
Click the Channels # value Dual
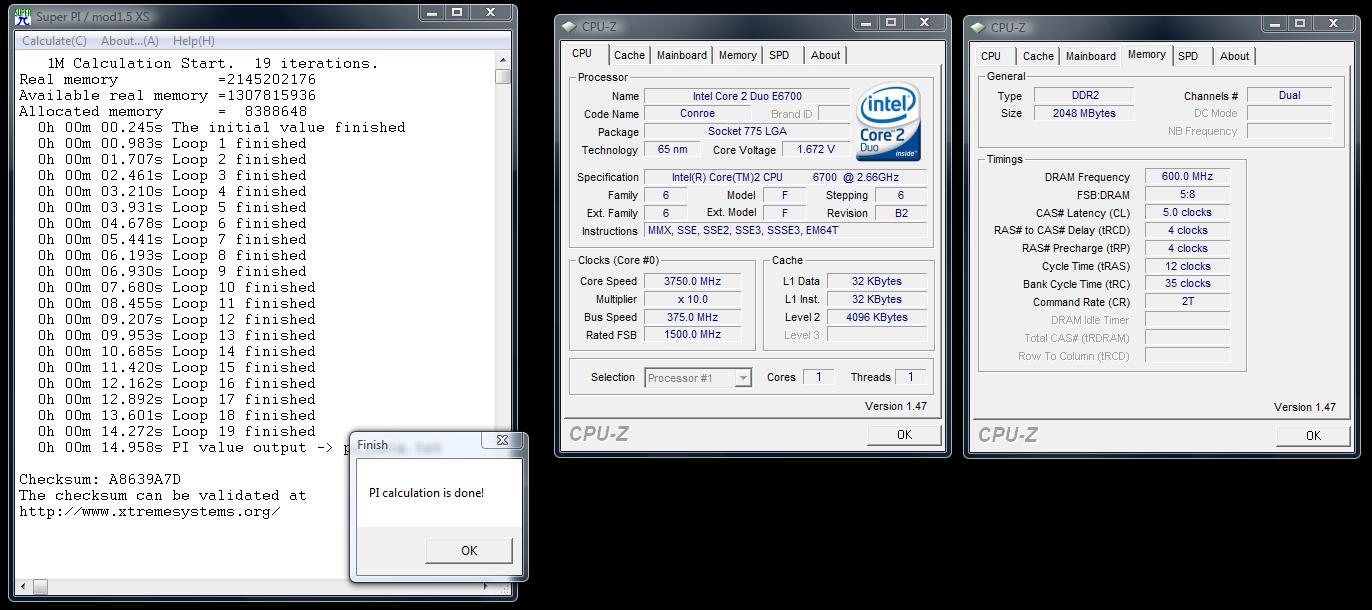[x=1290, y=95]
